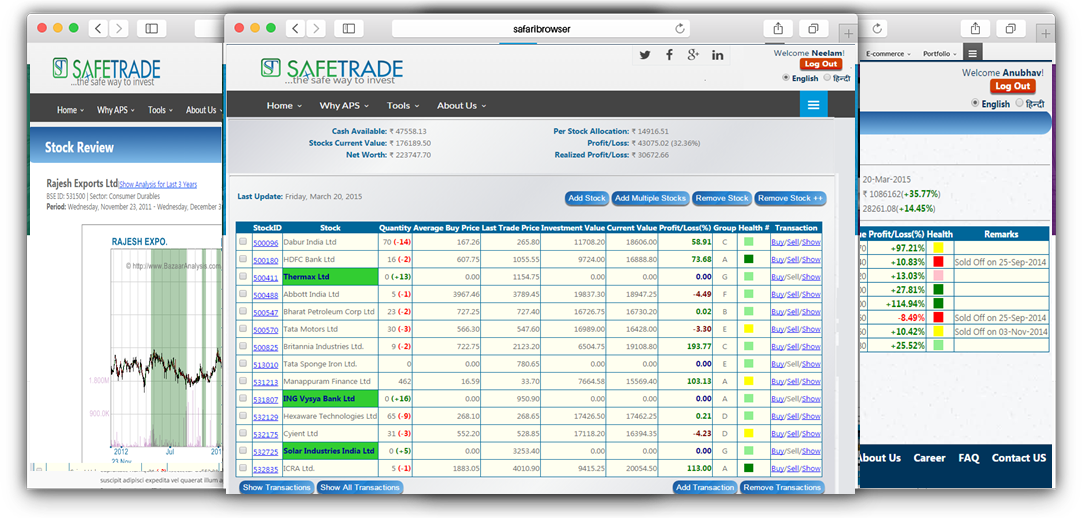Check the ICRA Ltd. row checkbox

click(x=243, y=468)
